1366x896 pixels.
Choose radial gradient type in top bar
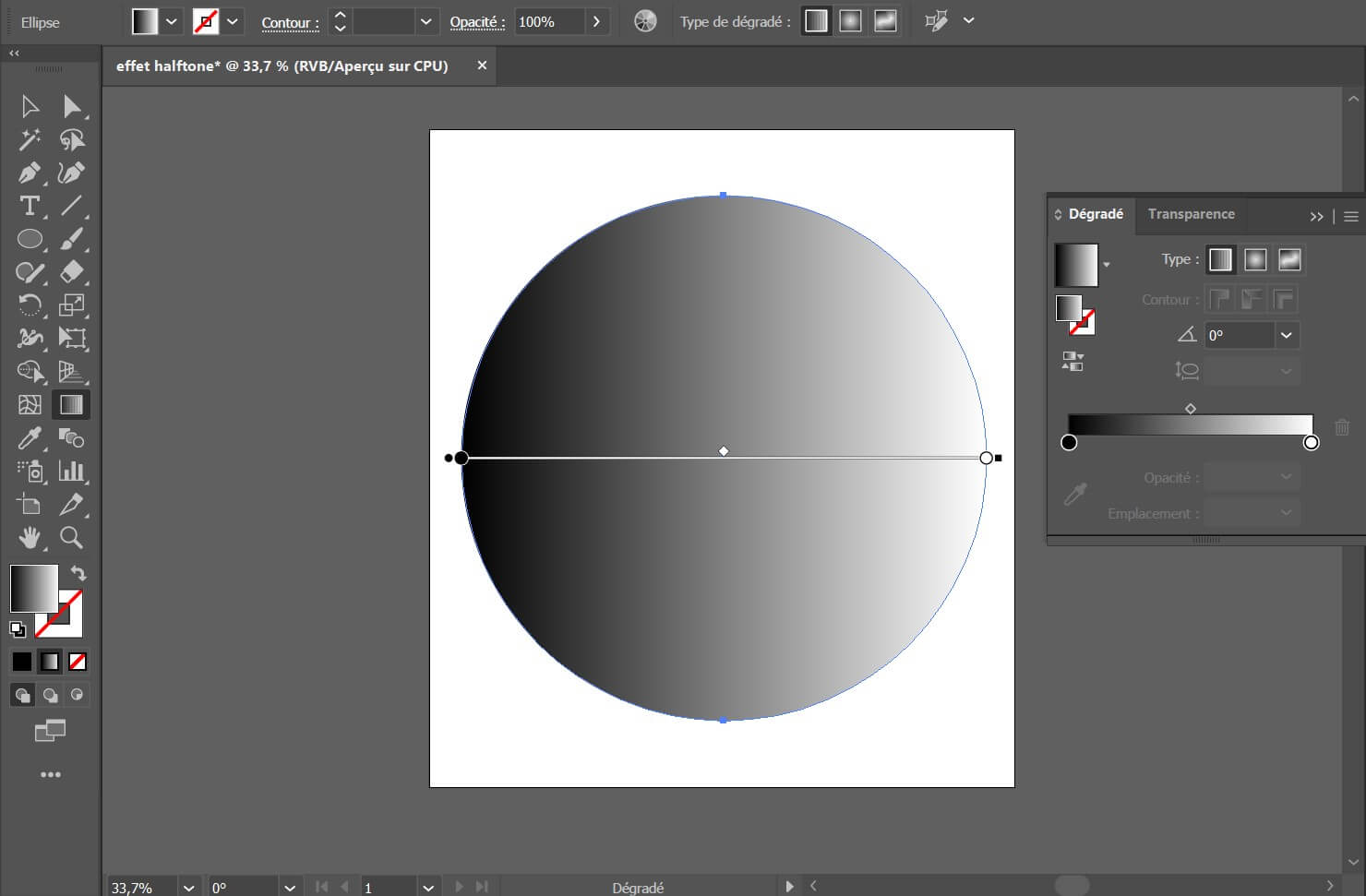click(850, 21)
